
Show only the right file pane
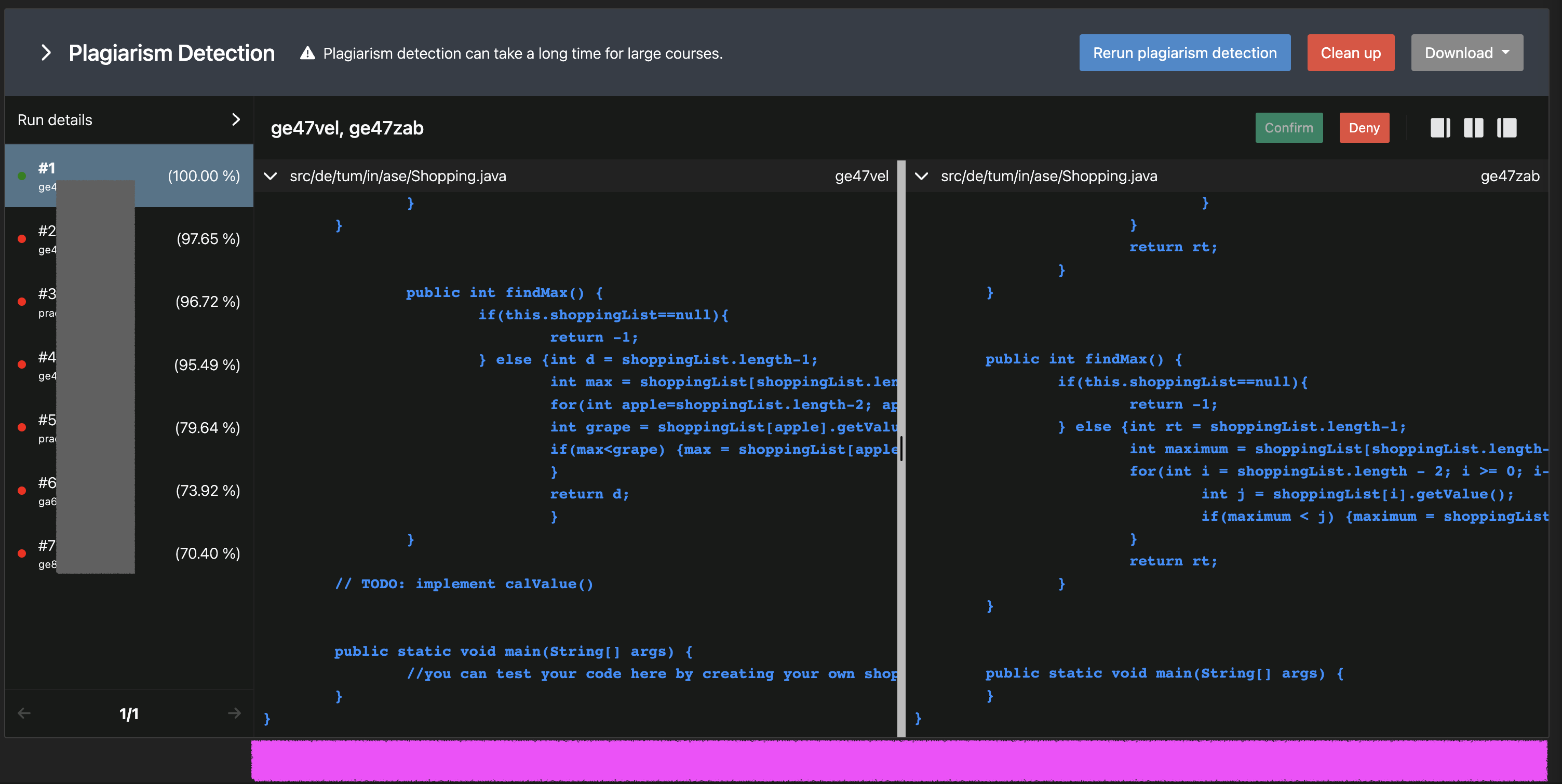click(x=1506, y=128)
